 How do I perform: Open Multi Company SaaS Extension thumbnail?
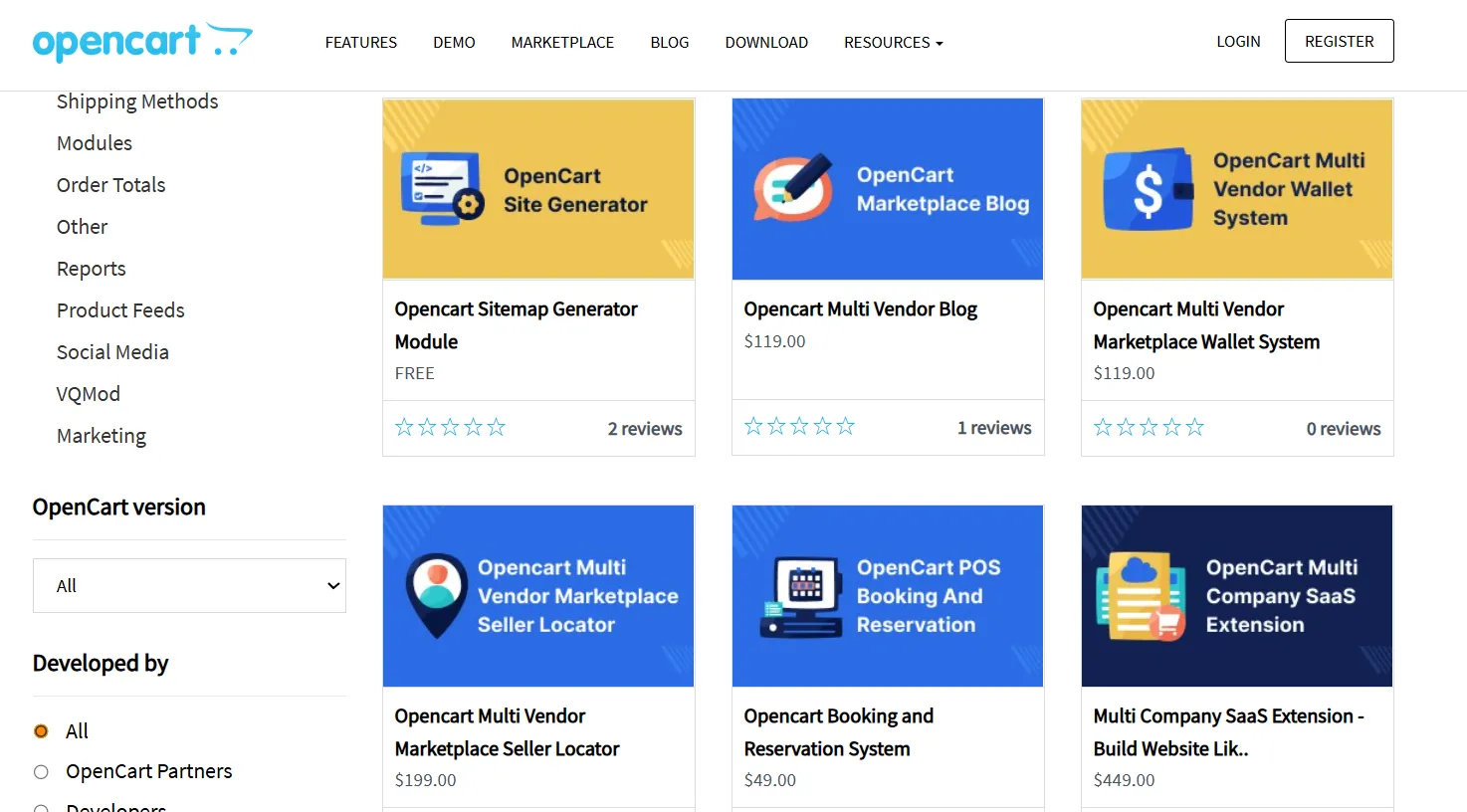pyautogui.click(x=1237, y=596)
